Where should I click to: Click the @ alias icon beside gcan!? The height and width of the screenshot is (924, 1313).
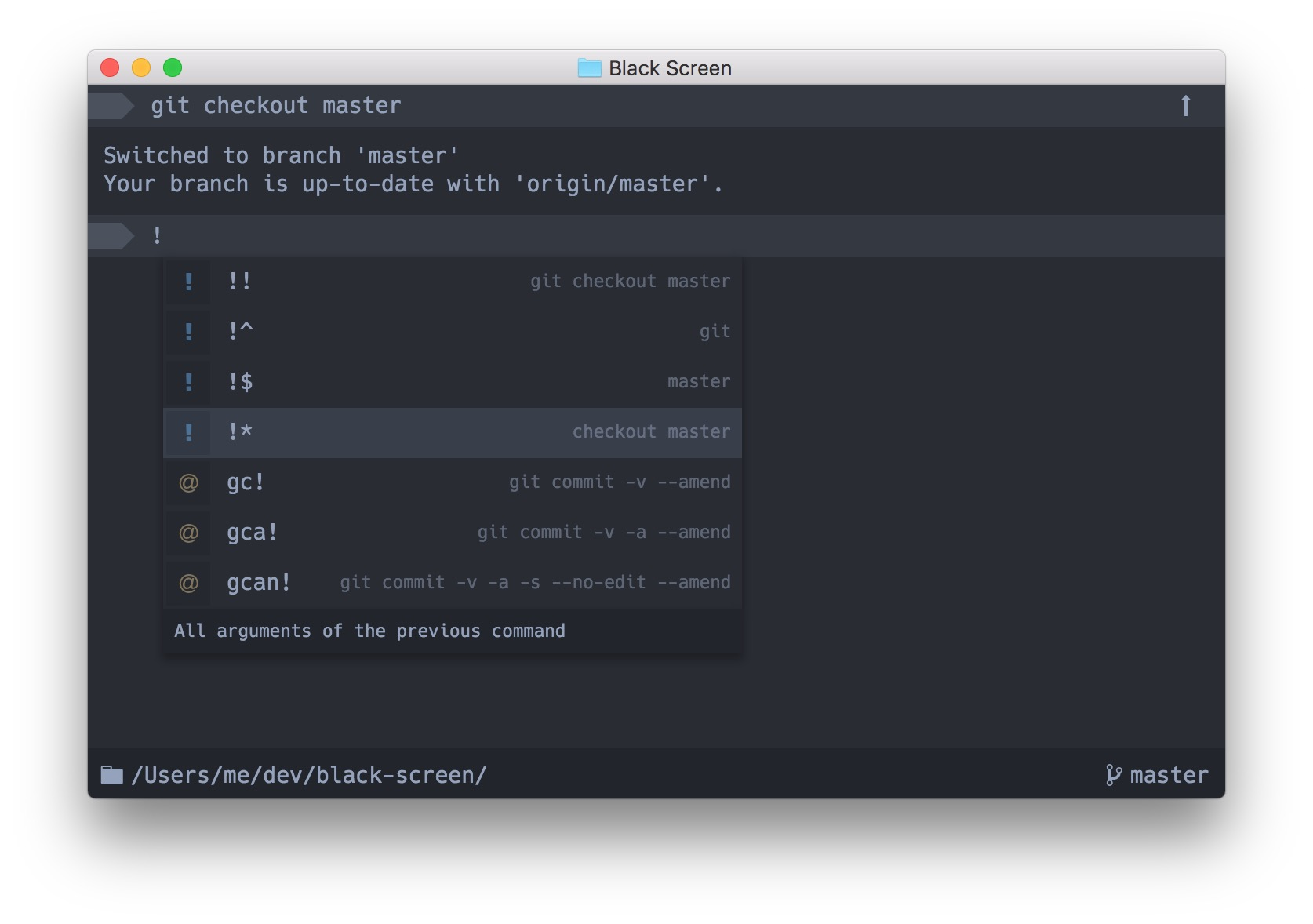coord(188,583)
